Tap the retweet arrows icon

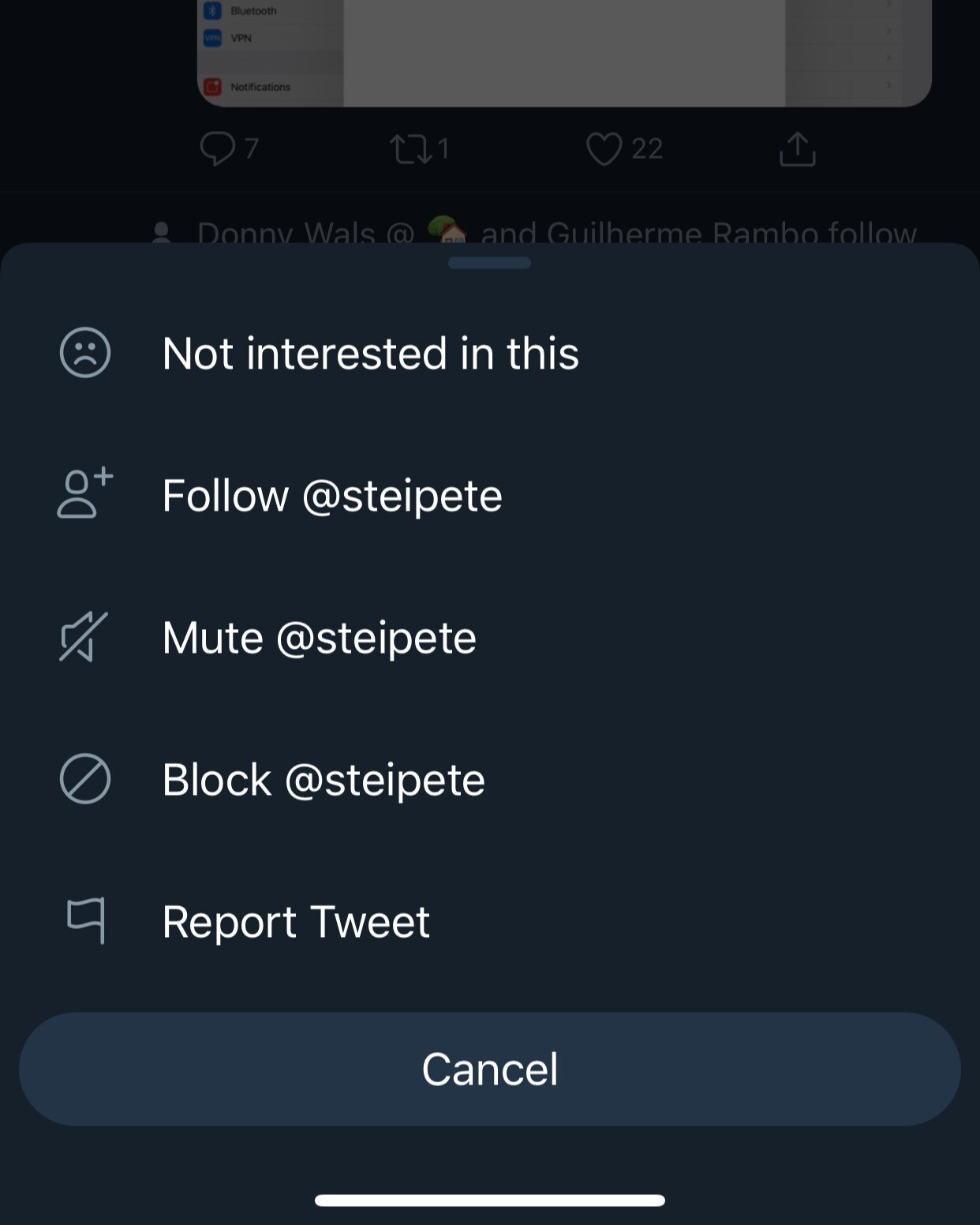(x=410, y=148)
